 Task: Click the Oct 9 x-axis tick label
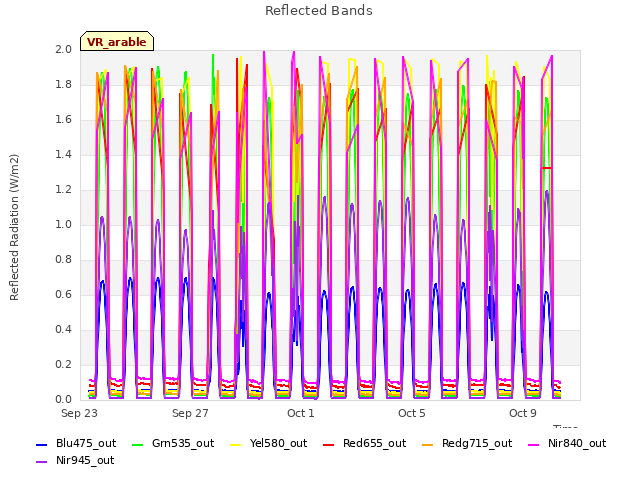click(x=522, y=413)
